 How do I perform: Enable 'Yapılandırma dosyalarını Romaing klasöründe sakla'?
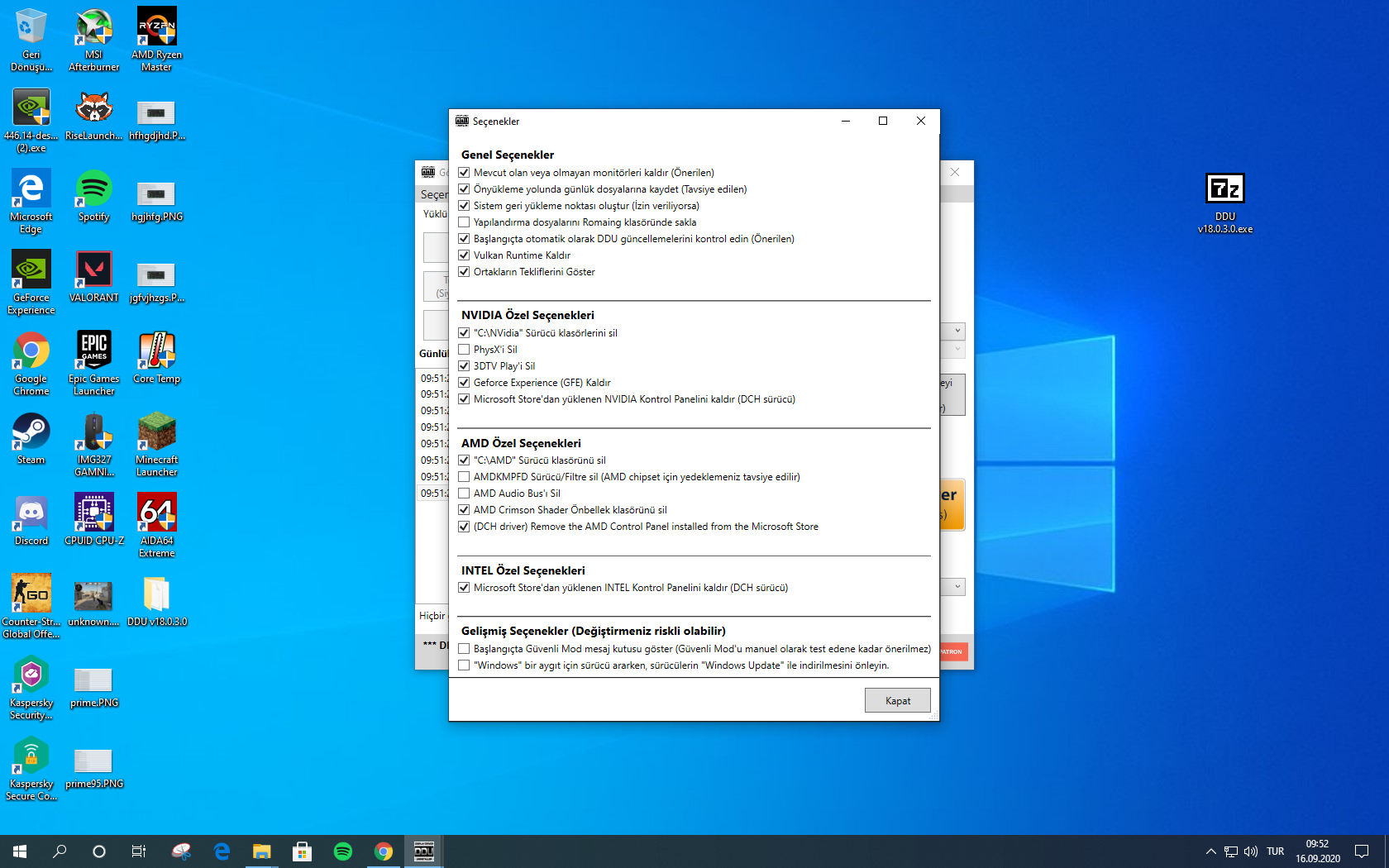point(464,222)
